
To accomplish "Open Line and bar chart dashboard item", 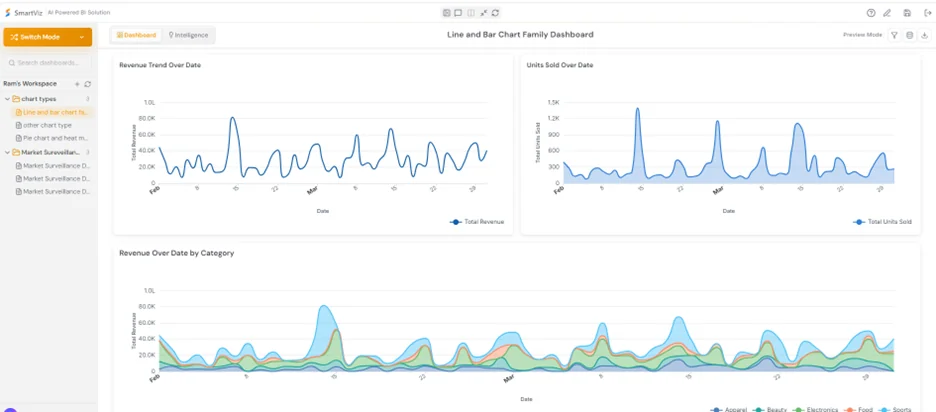I will 52,112.
